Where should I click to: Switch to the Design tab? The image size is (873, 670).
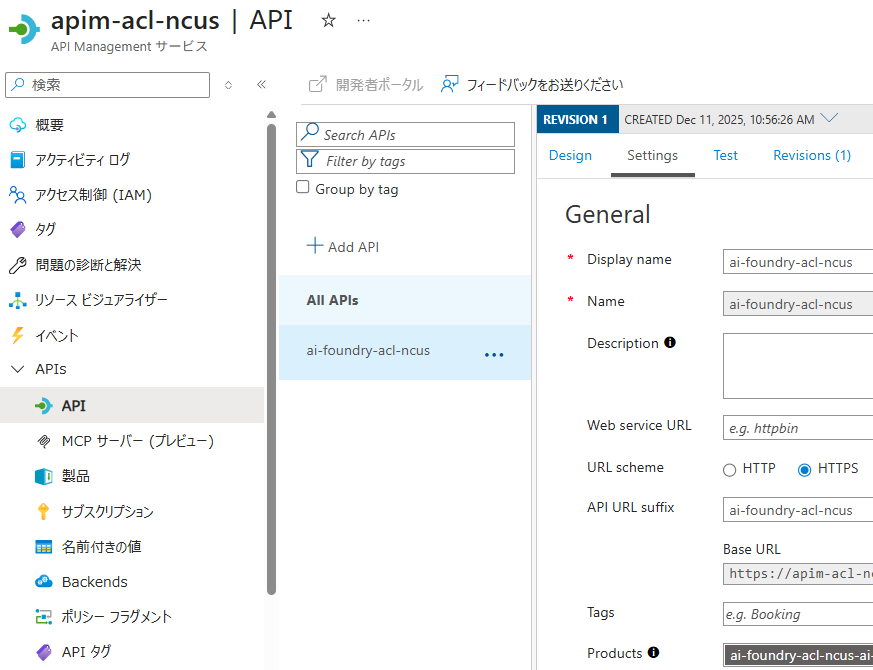pos(570,155)
